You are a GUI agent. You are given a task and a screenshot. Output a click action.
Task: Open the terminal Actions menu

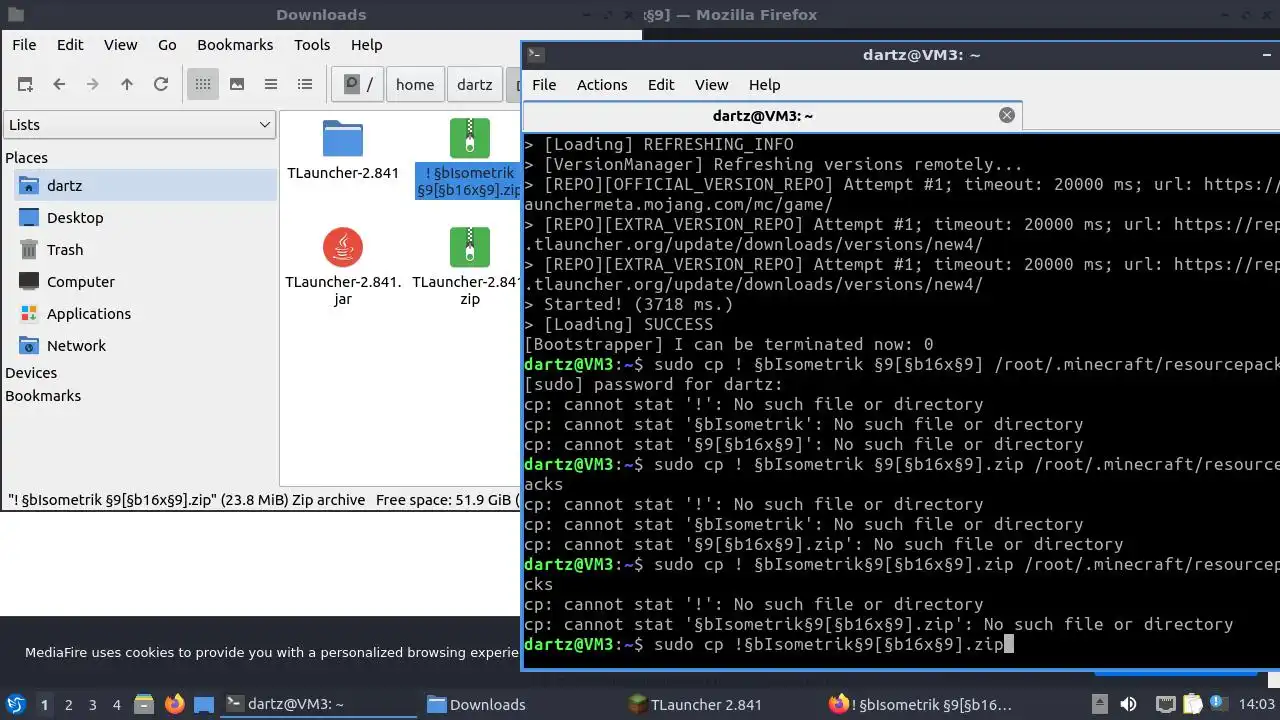602,85
